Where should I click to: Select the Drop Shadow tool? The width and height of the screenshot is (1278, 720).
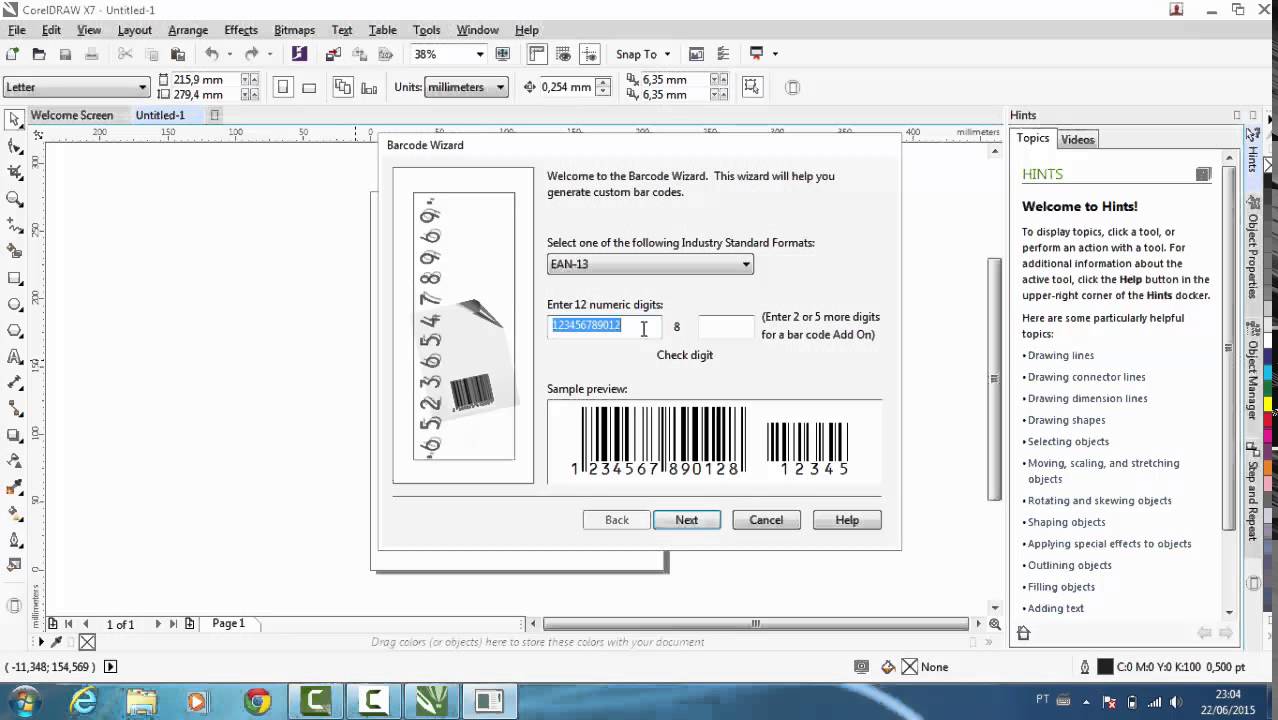[14, 435]
